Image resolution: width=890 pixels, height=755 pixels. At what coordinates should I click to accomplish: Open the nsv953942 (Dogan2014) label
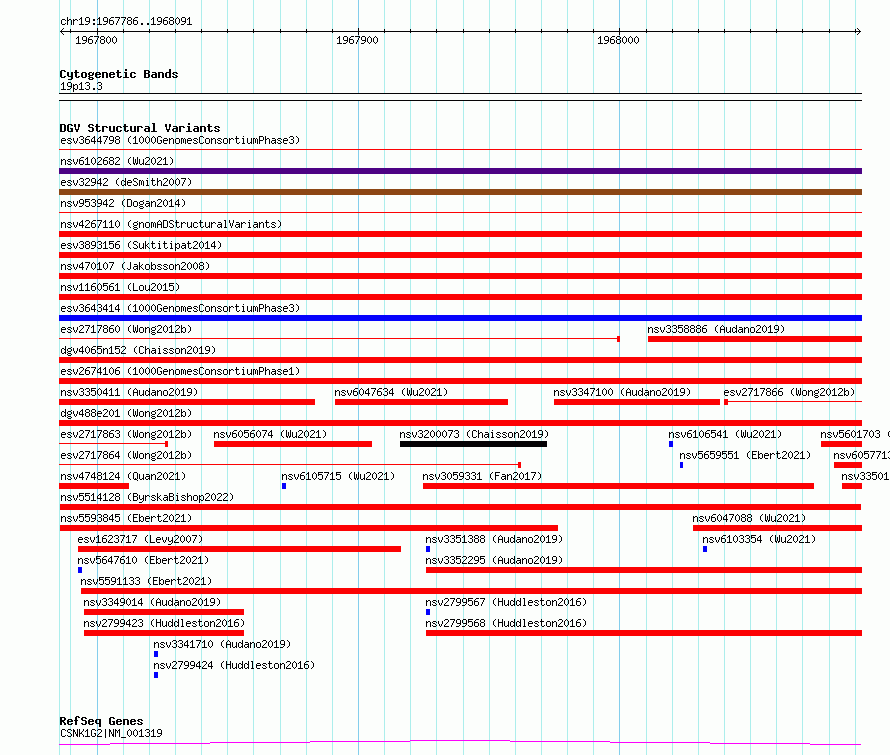coord(123,203)
